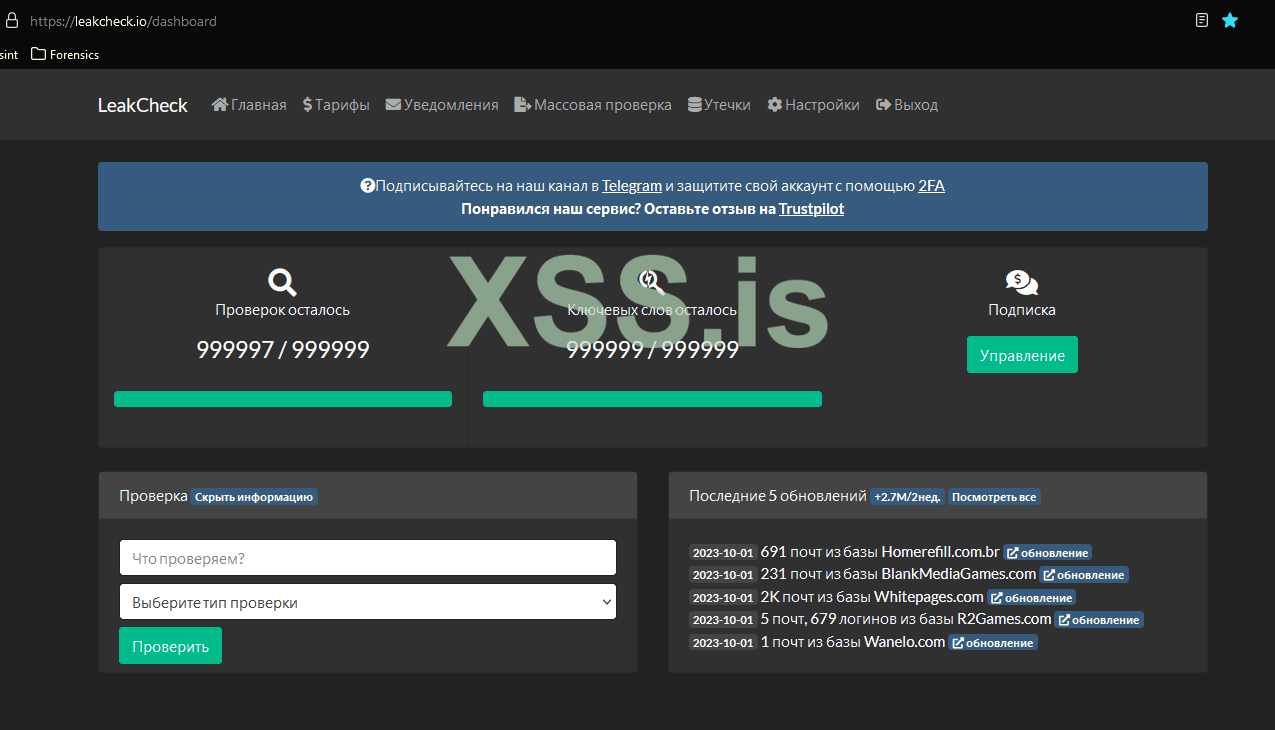This screenshot has width=1275, height=730.
Task: Open the Выберите тип проверки dropdown
Action: (x=368, y=602)
